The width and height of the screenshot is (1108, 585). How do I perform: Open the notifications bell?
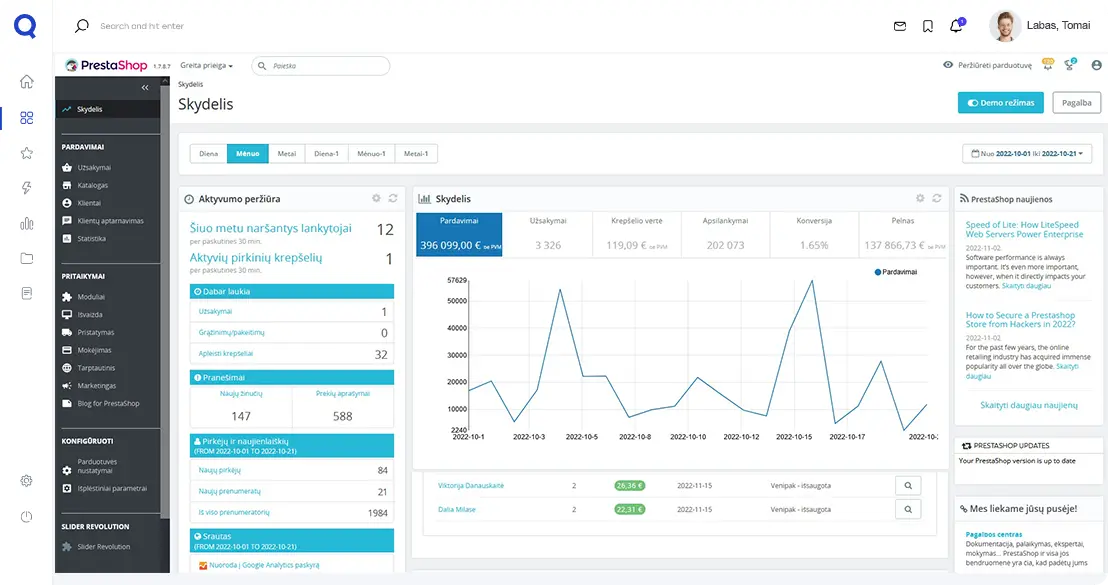[956, 25]
